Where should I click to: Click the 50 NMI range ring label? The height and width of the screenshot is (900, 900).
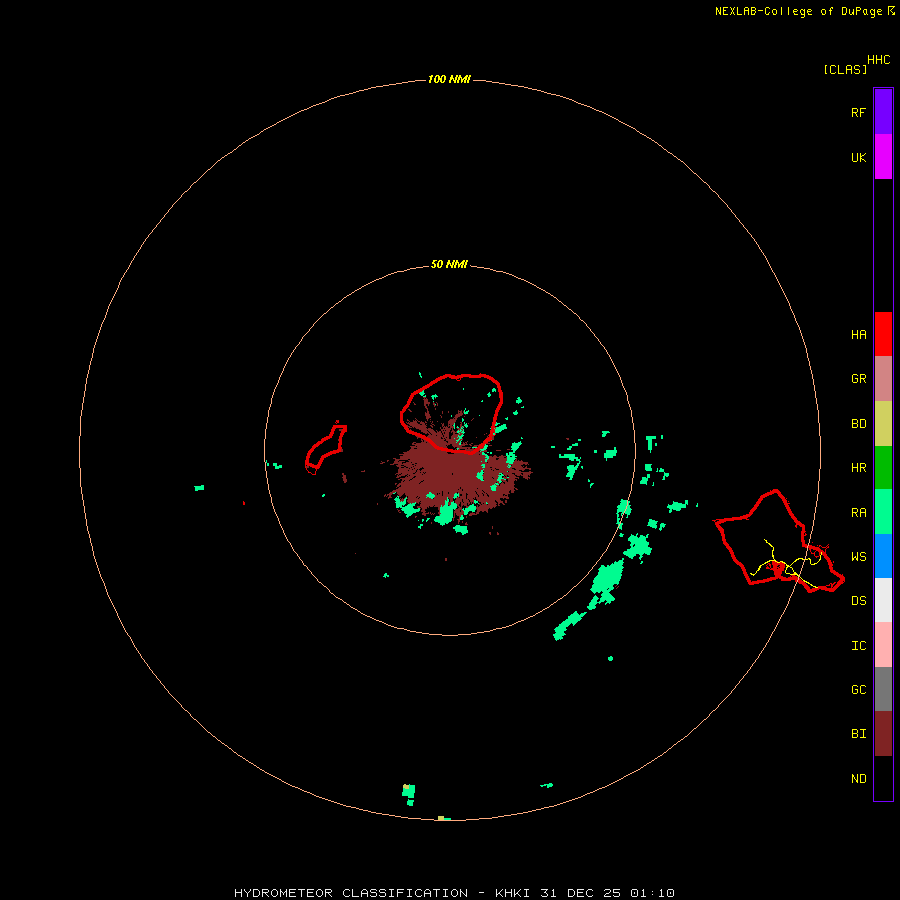[449, 265]
